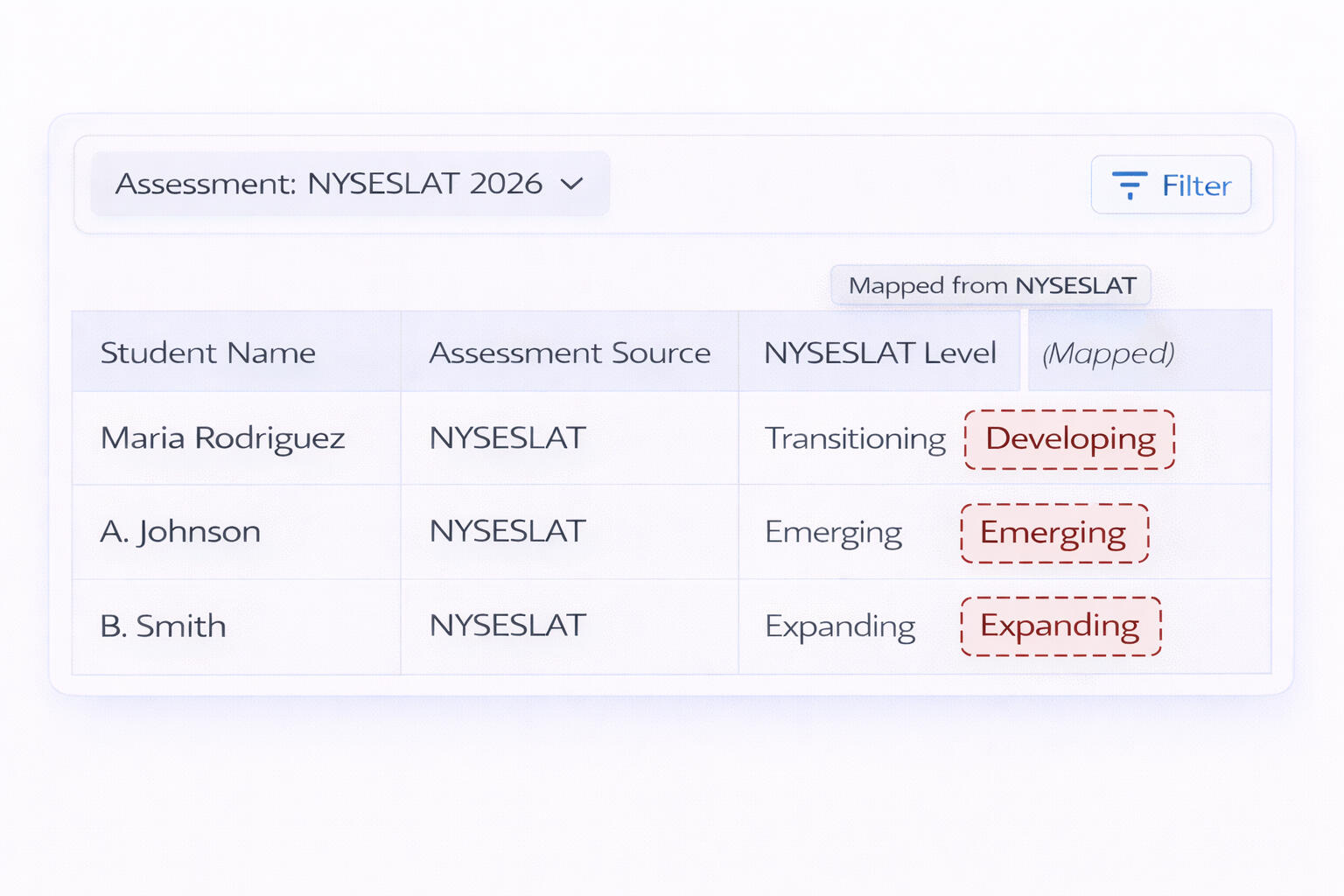
Task: Select the NYSESLAT Level column header
Action: 879,353
